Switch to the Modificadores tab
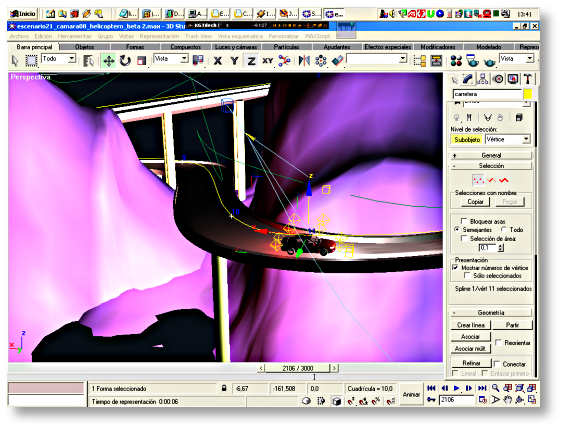This screenshot has height=430, width=563. pos(438,47)
